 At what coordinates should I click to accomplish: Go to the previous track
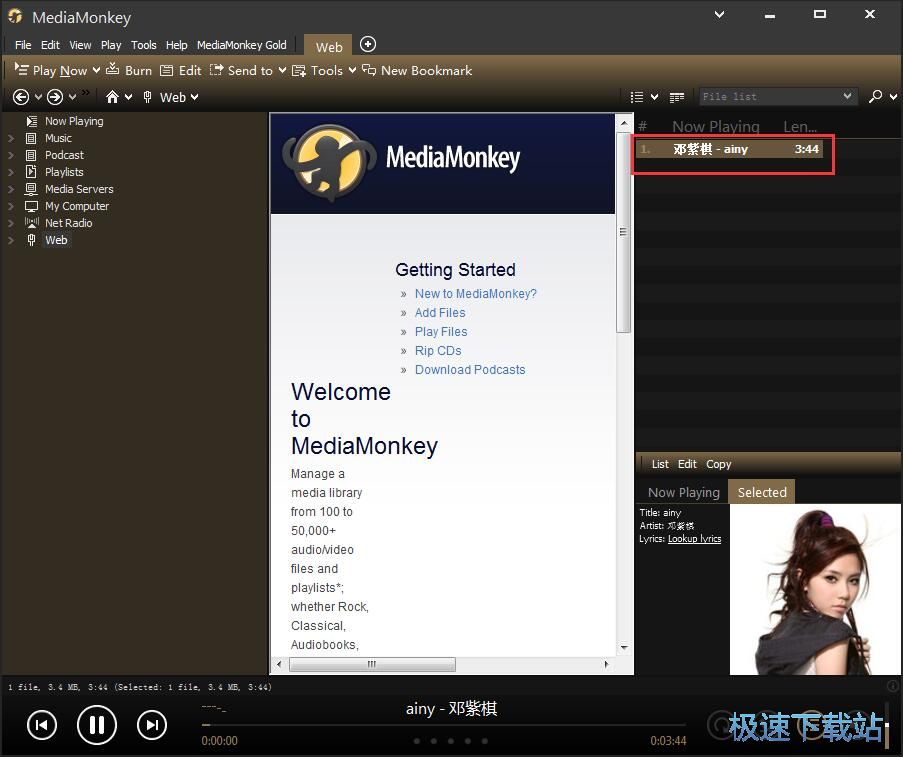(x=42, y=724)
